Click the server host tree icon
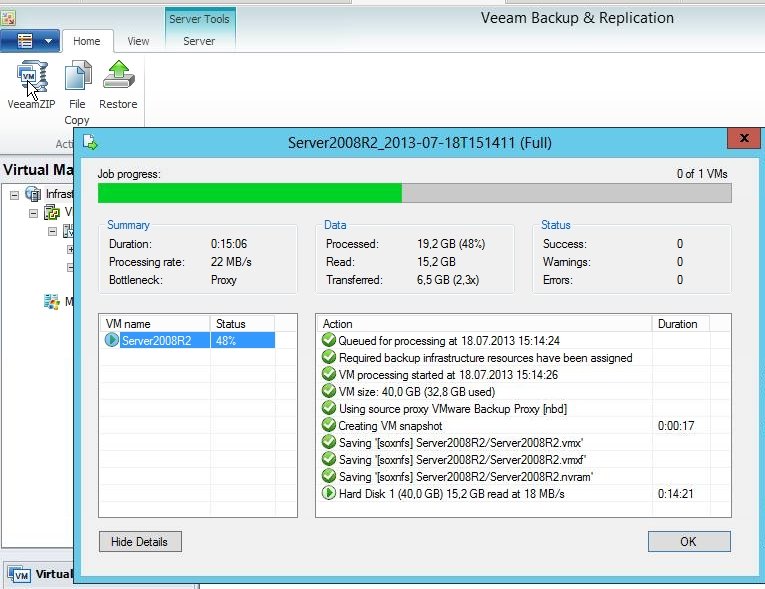 (68, 231)
